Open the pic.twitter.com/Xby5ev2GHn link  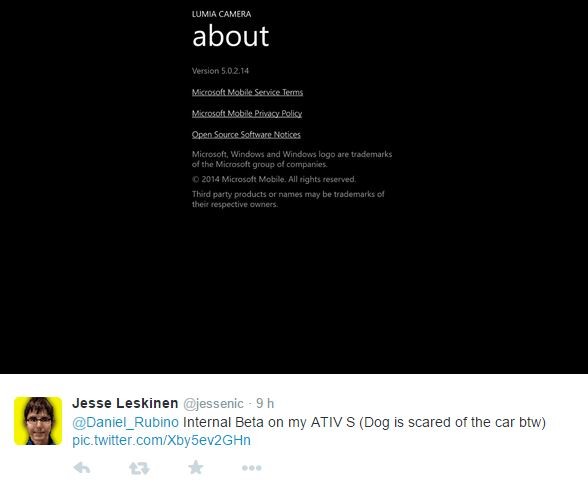coord(161,441)
